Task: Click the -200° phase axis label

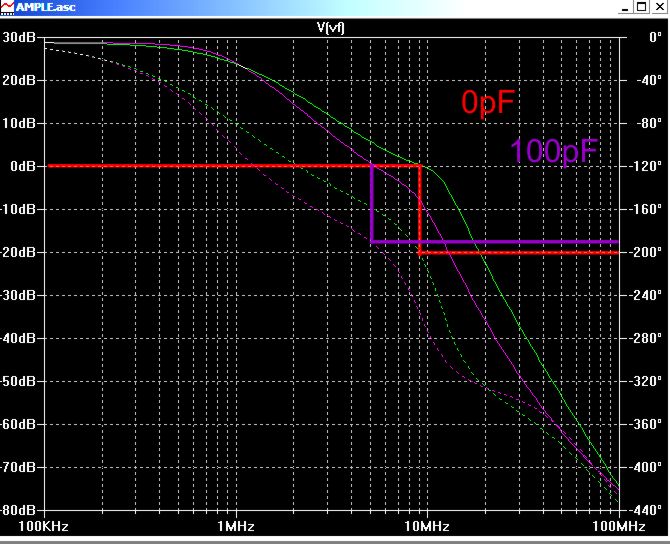Action: 646,252
